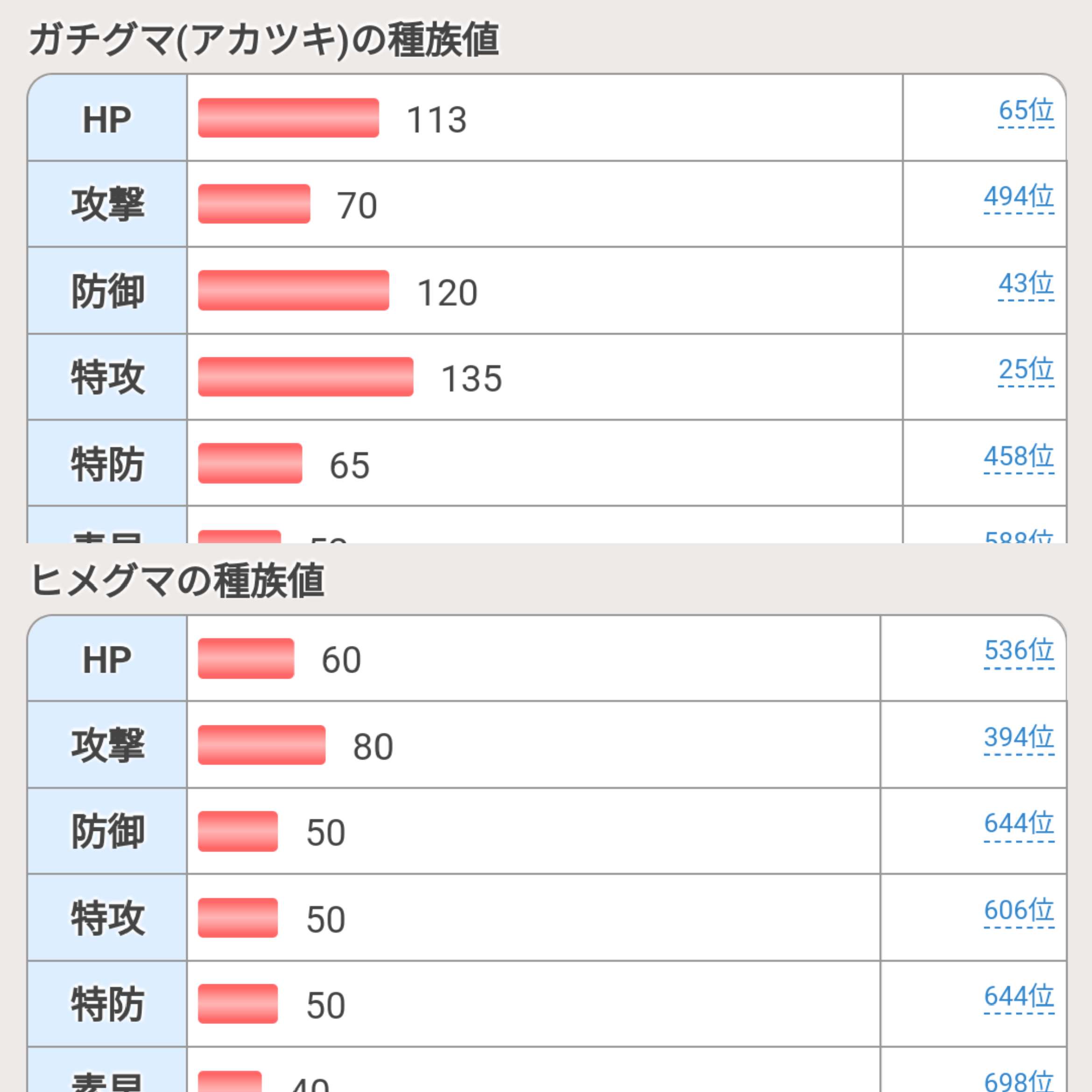Viewport: 1092px width, 1092px height.
Task: Select the 攻撃 label cell in ヒメグマ's table
Action: [107, 745]
